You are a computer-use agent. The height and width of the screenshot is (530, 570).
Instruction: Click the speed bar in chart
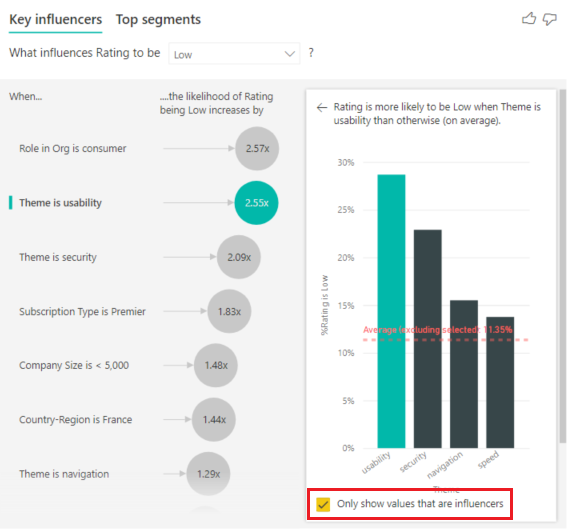point(500,382)
